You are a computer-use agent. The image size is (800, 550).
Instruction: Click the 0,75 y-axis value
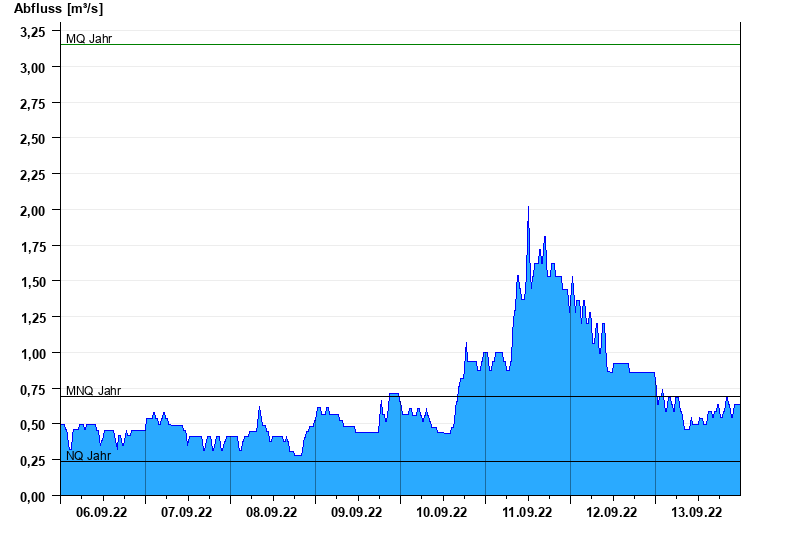33,389
